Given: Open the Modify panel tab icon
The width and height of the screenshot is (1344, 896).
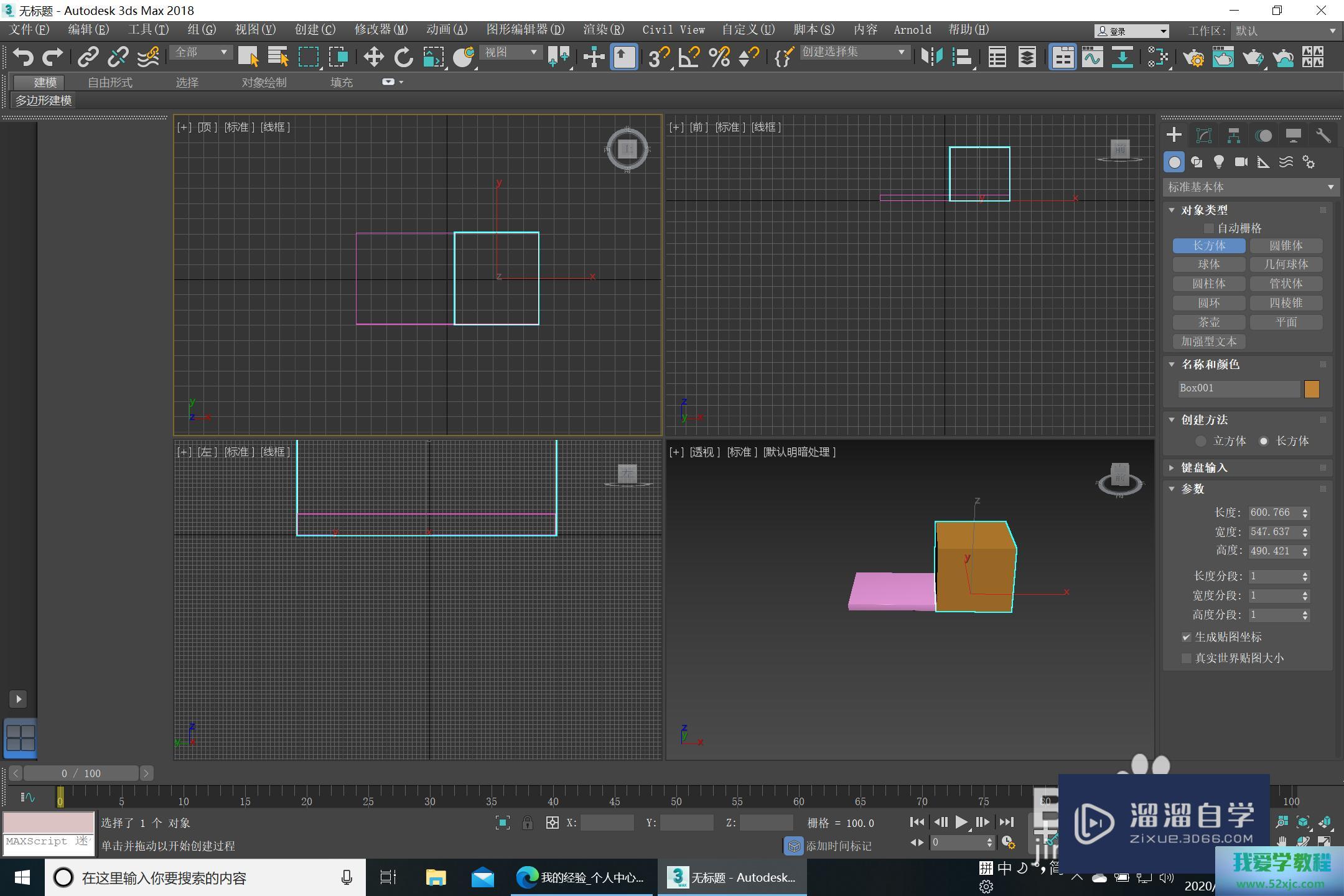Looking at the screenshot, I should (x=1203, y=136).
